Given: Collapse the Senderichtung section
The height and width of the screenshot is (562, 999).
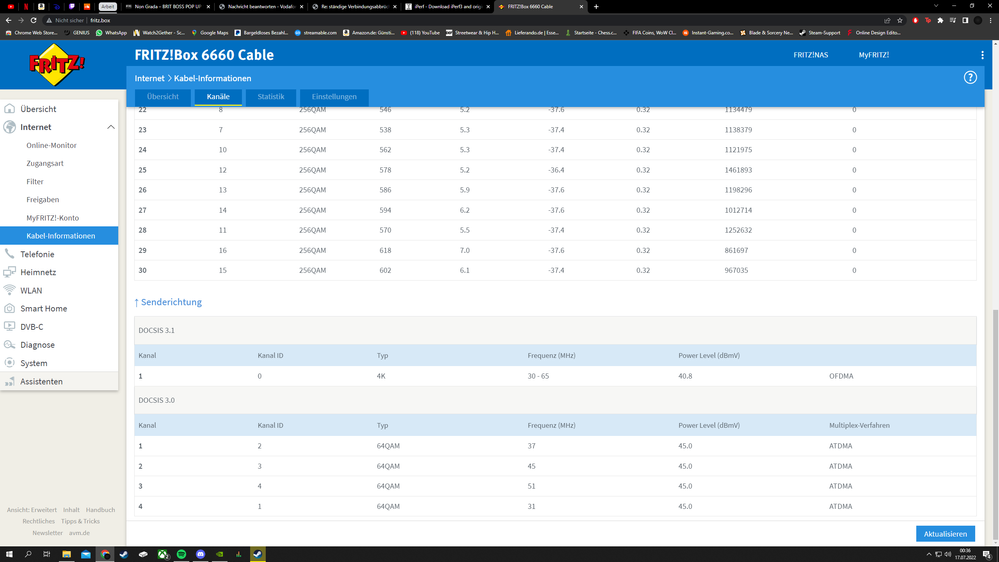Looking at the screenshot, I should [168, 302].
